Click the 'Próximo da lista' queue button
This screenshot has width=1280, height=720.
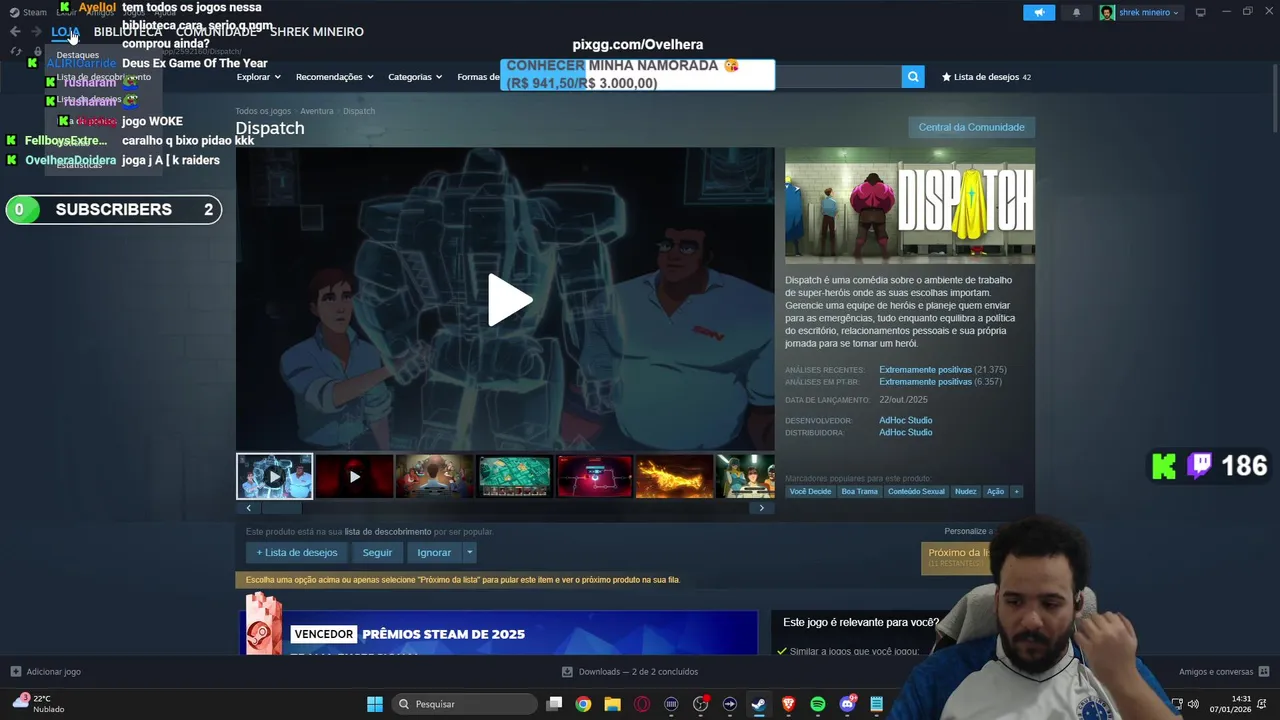[956, 557]
